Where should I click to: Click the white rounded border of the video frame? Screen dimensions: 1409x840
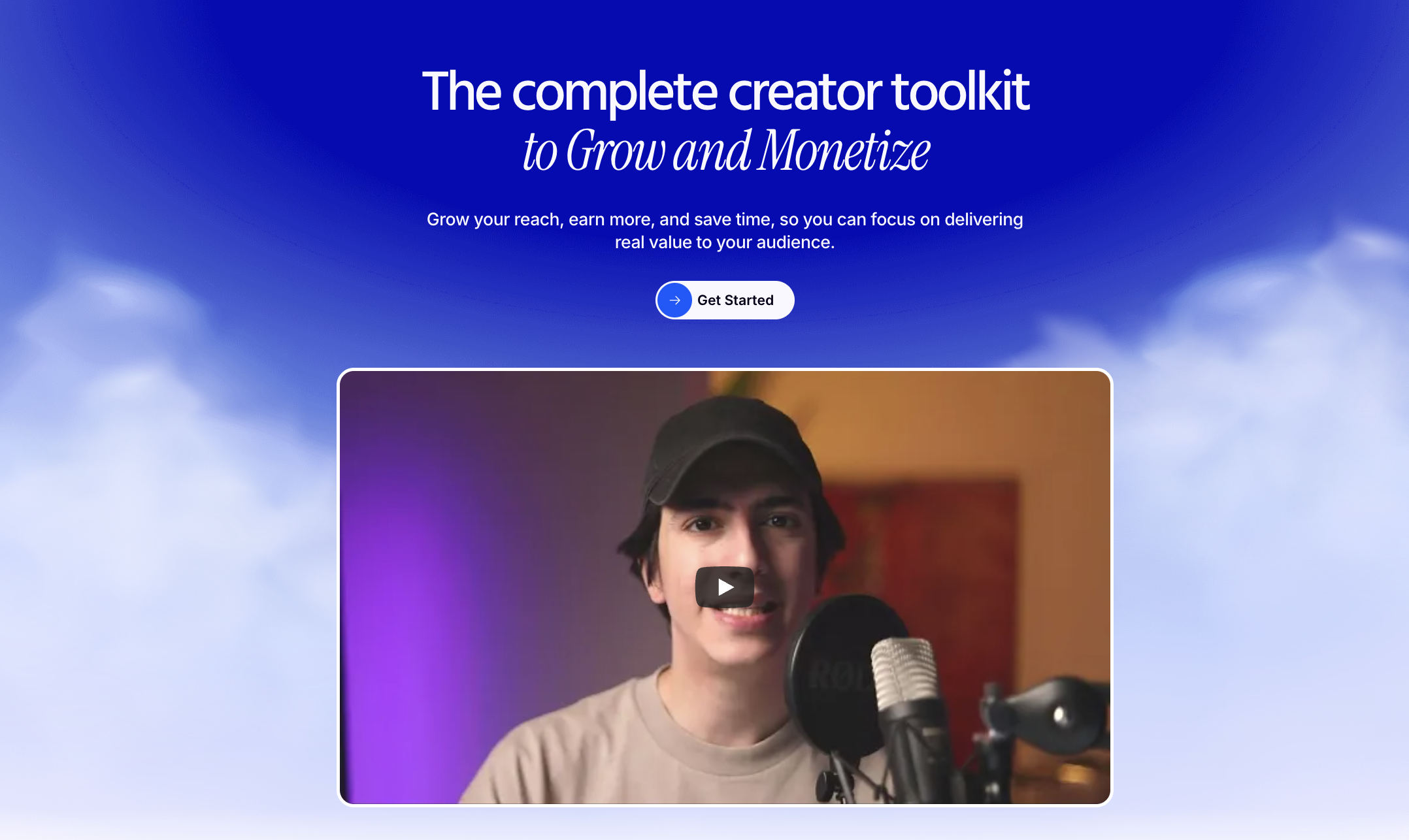point(725,370)
